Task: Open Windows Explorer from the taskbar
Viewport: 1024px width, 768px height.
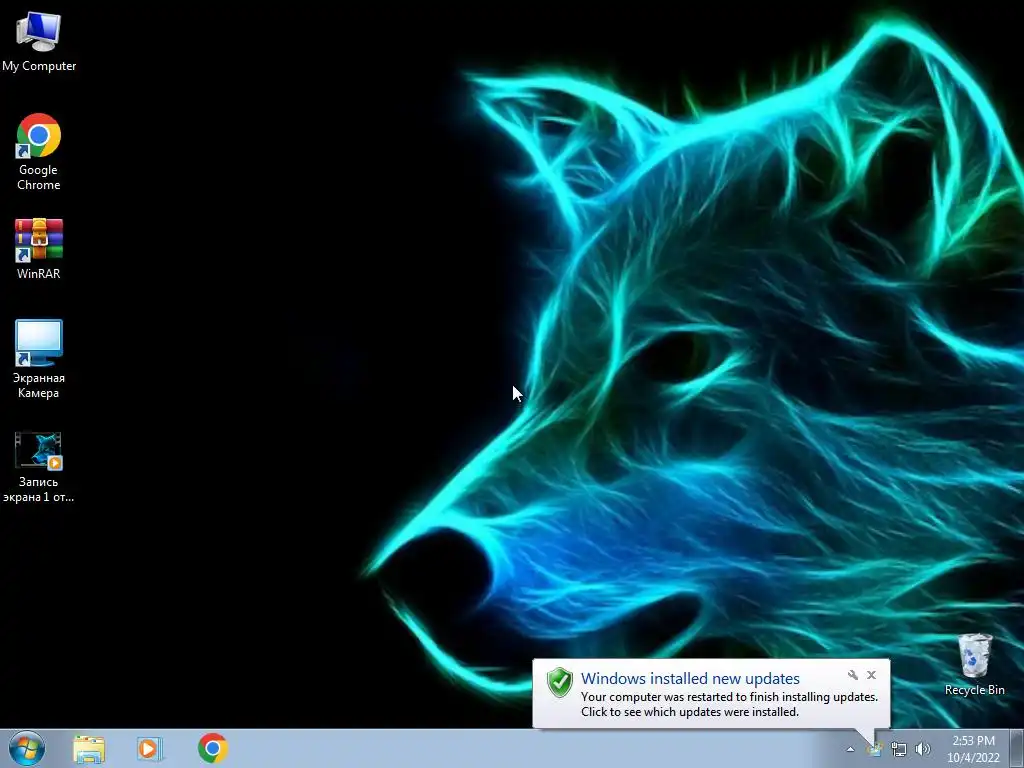Action: point(89,748)
